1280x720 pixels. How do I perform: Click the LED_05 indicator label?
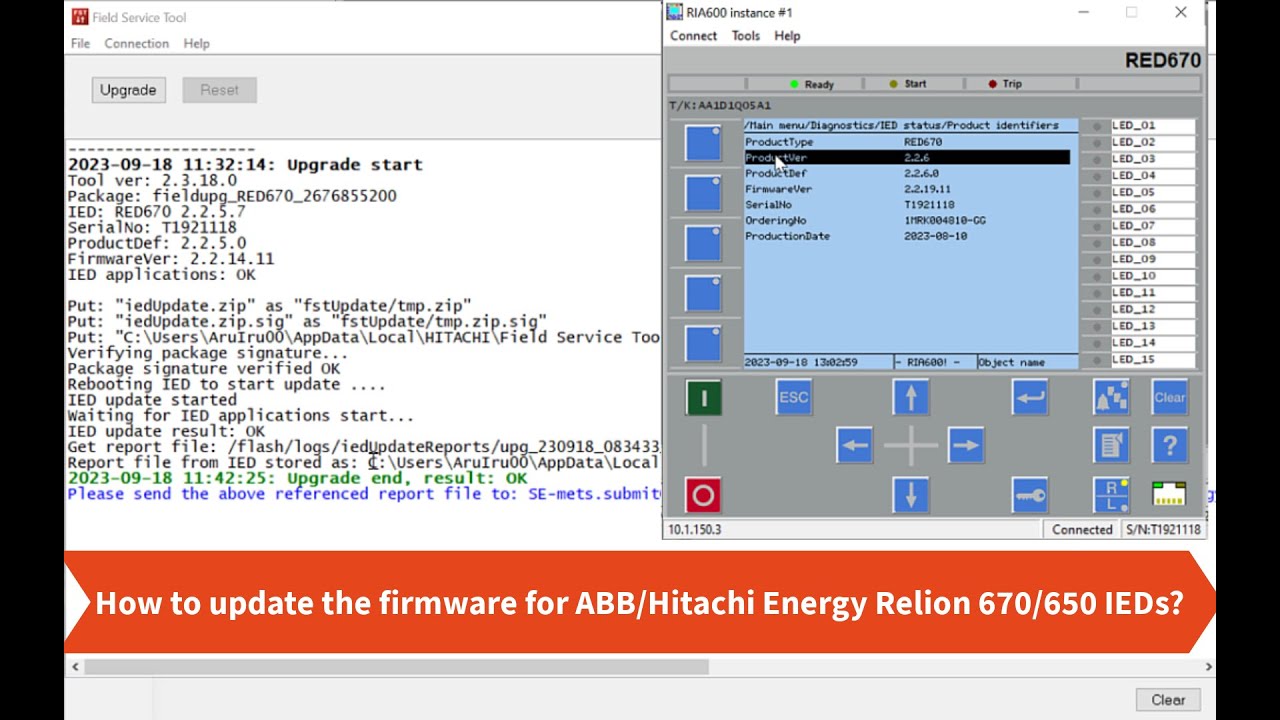1152,192
